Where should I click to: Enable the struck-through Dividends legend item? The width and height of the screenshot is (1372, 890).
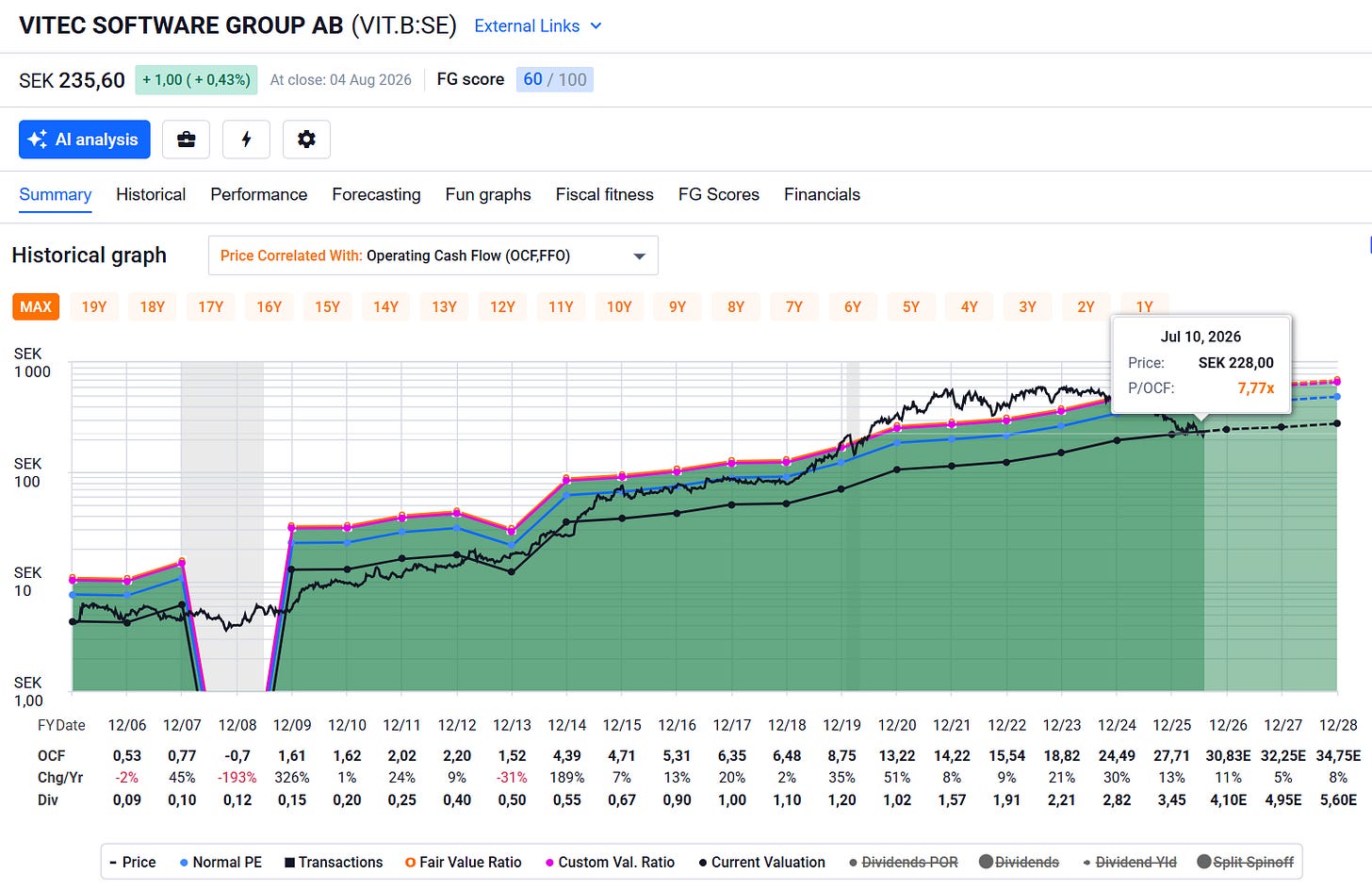(x=1019, y=862)
